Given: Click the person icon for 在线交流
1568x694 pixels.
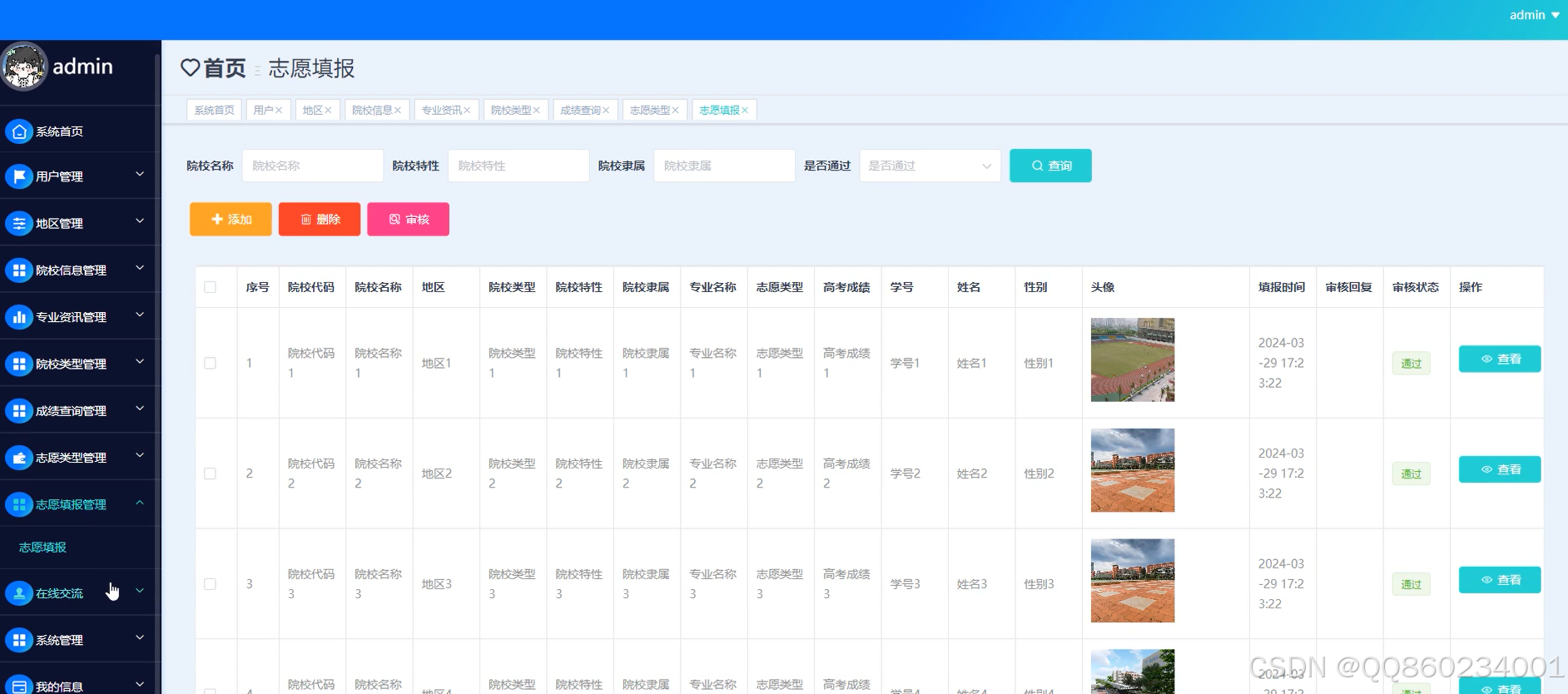Looking at the screenshot, I should click(18, 593).
